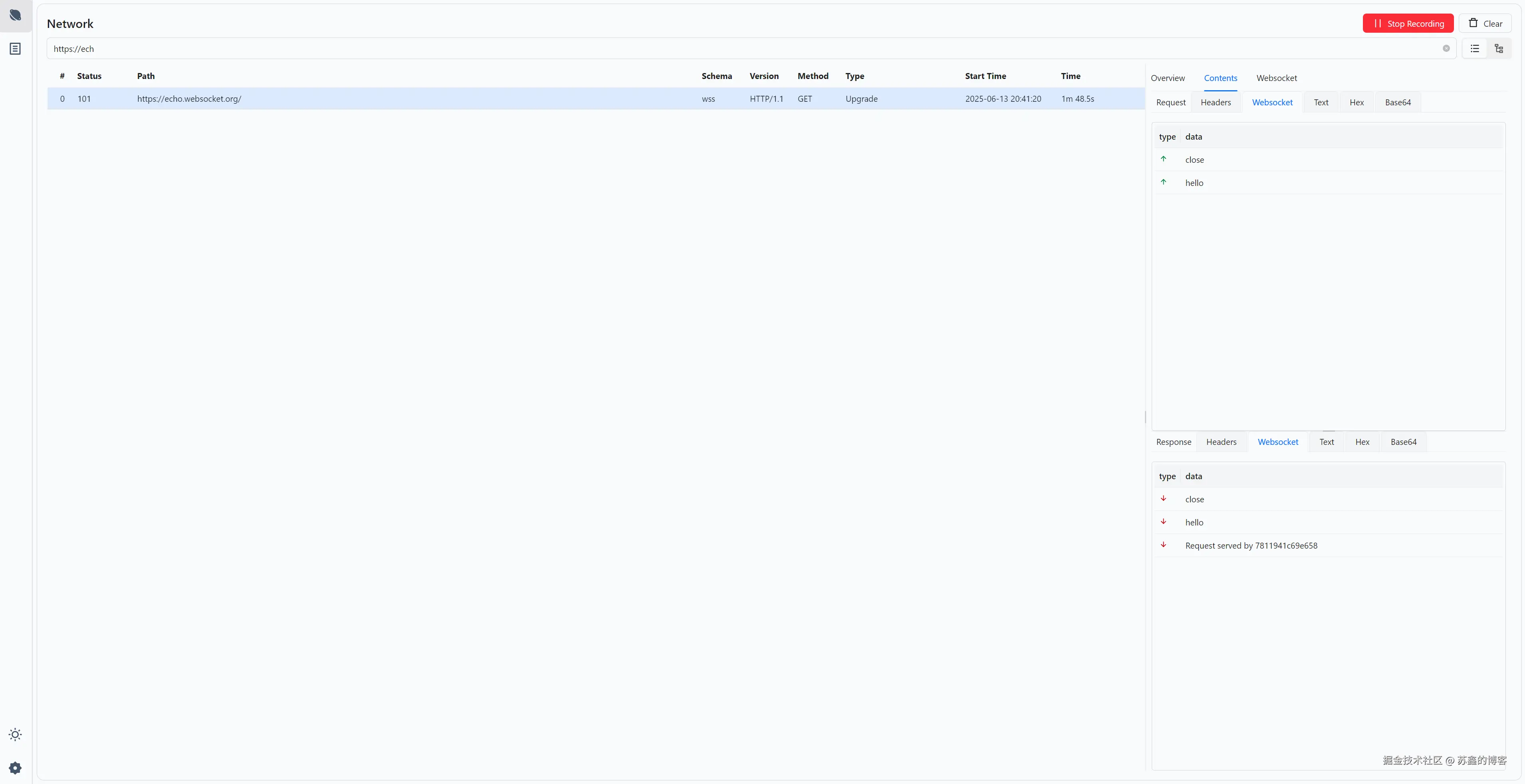Viewport: 1525px width, 784px height.
Task: Open the document list sidebar icon
Action: tap(16, 49)
